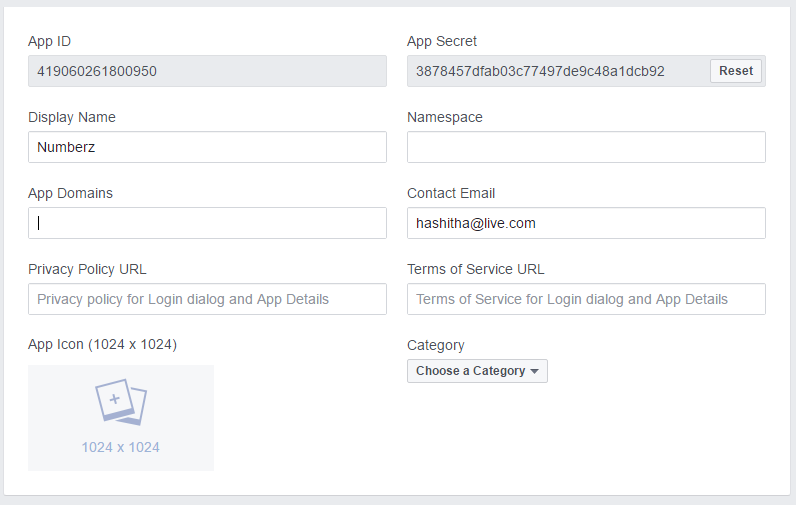Select the App Secret value field
Image resolution: width=796 pixels, height=505 pixels.
point(557,71)
